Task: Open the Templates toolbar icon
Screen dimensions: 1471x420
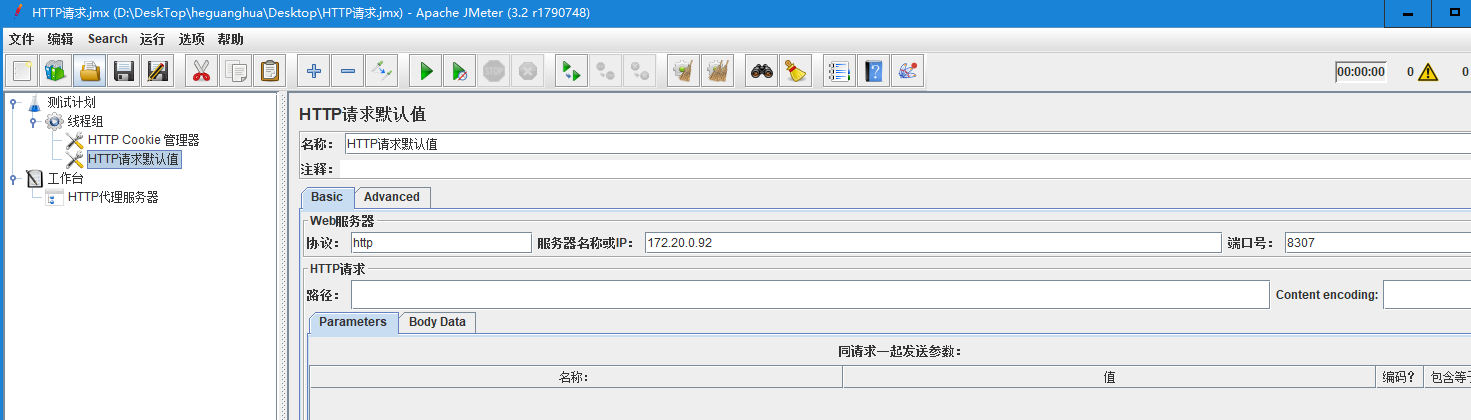Action: pos(56,71)
